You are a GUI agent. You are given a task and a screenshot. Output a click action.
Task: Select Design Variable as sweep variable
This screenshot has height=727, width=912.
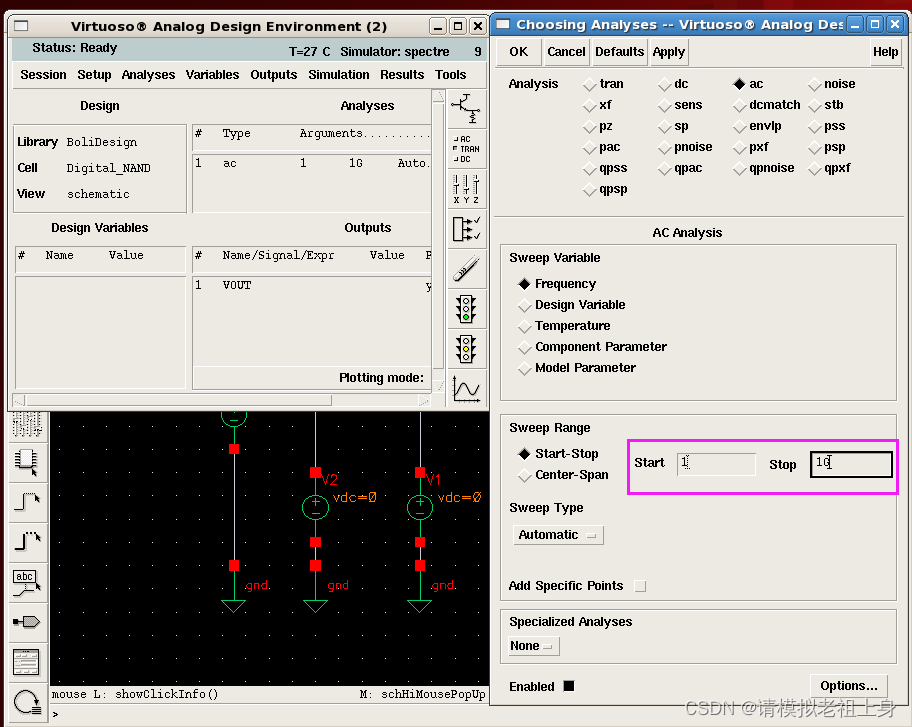tap(572, 305)
